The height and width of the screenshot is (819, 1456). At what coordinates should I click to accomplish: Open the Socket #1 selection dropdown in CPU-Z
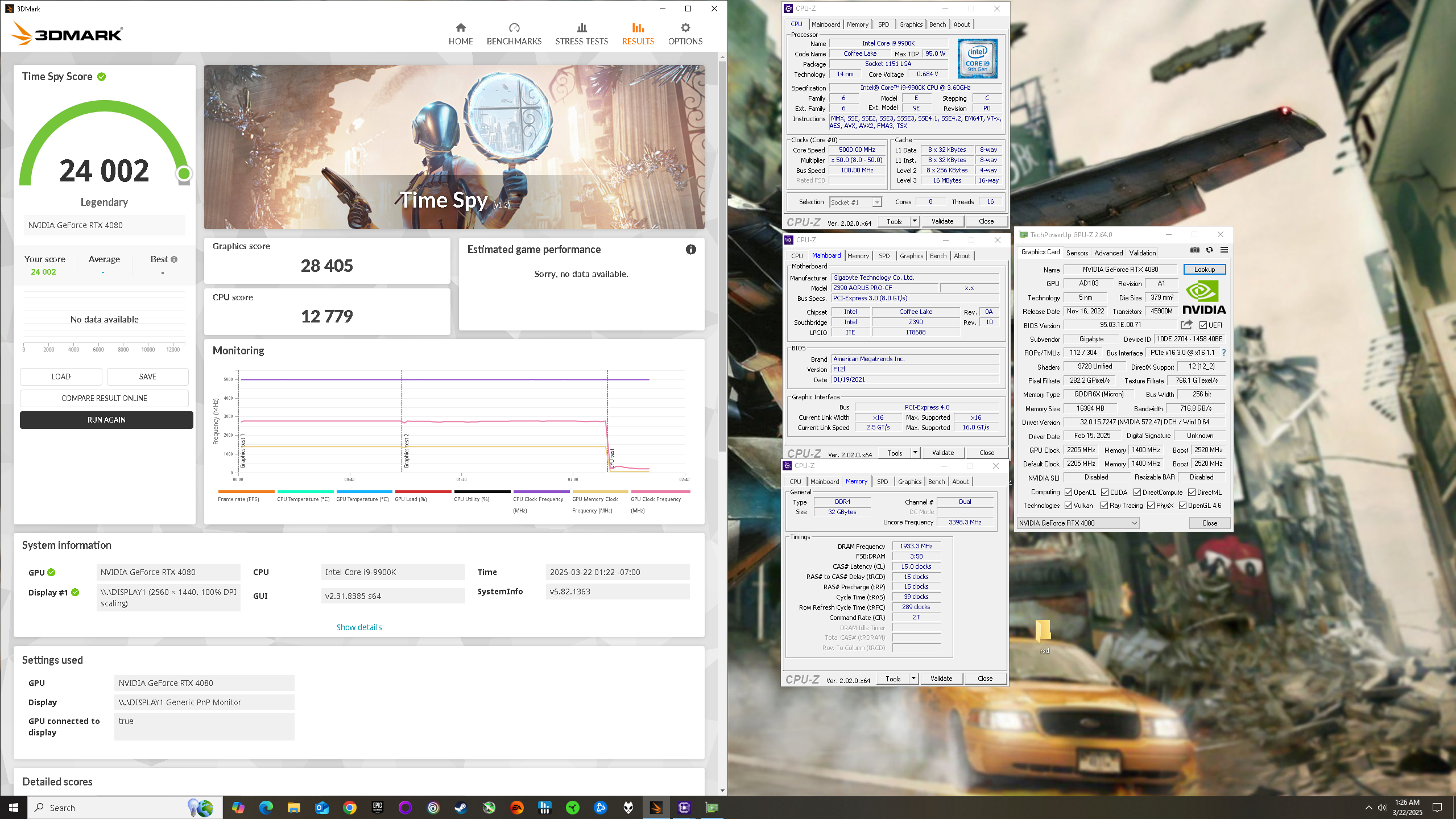855,202
